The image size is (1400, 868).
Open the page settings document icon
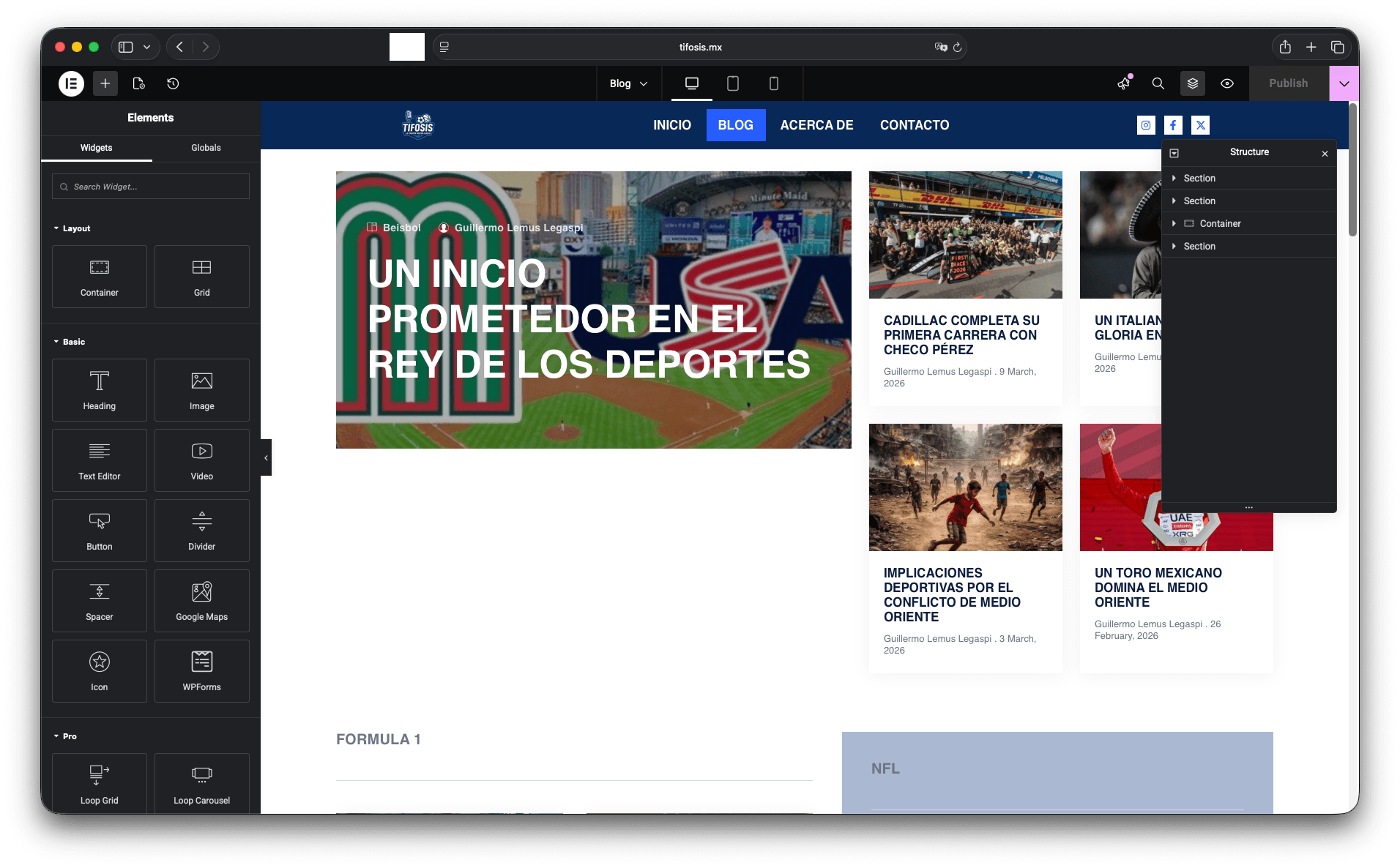(x=139, y=83)
